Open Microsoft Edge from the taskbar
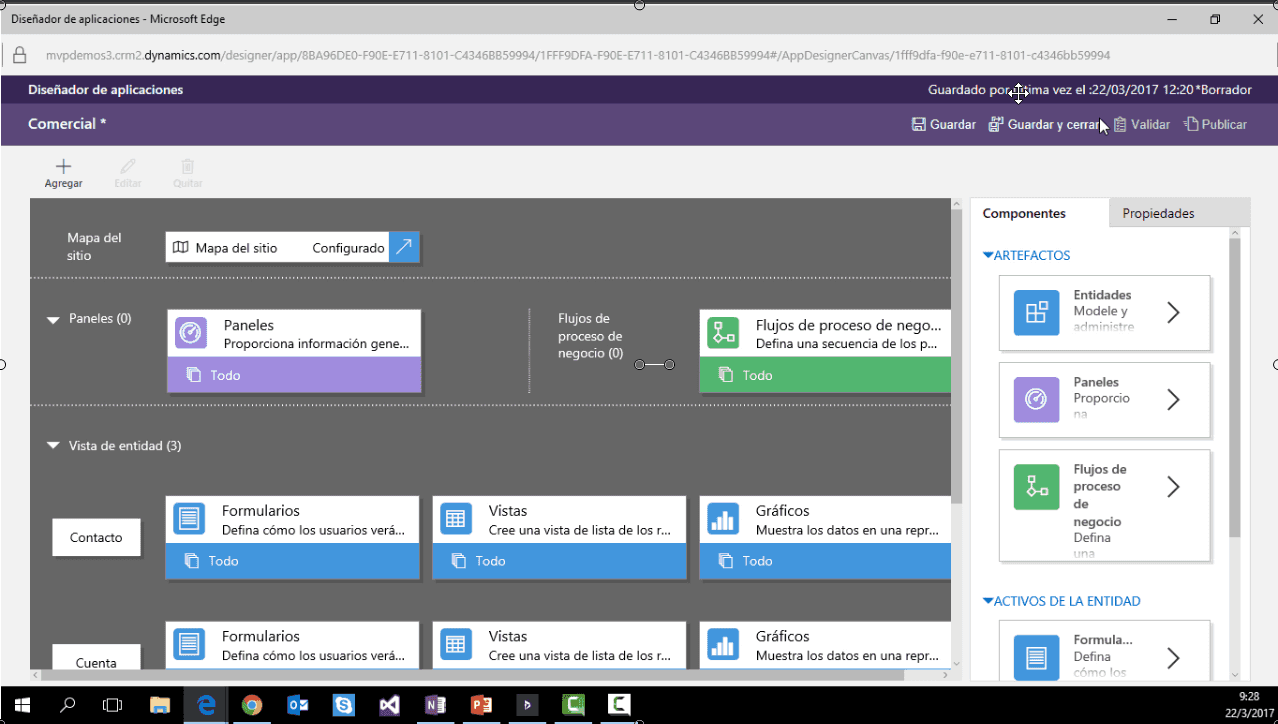Viewport: 1278px width, 724px height. point(207,705)
